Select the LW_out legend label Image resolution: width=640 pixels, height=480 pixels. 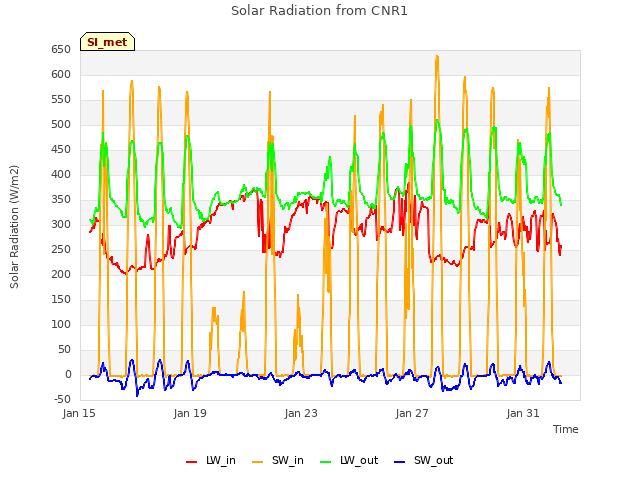(x=359, y=460)
